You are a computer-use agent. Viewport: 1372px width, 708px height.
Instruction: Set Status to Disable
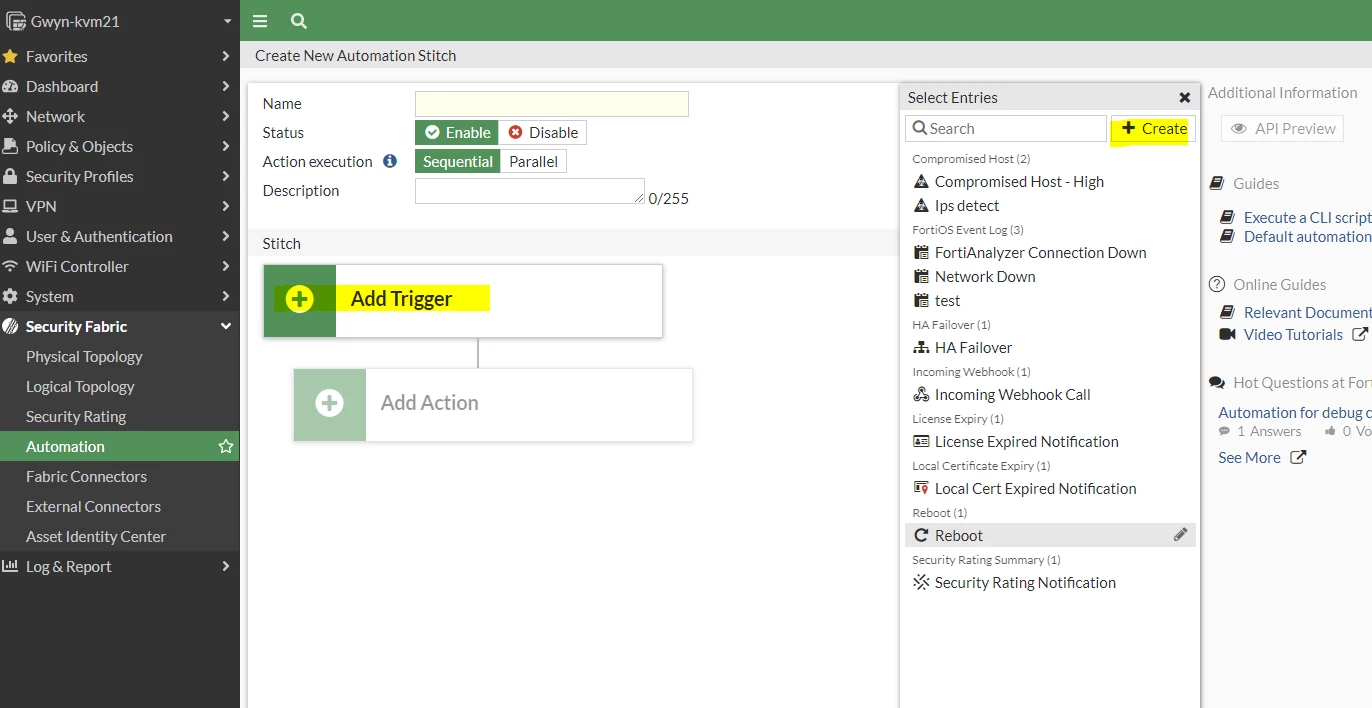coord(543,133)
